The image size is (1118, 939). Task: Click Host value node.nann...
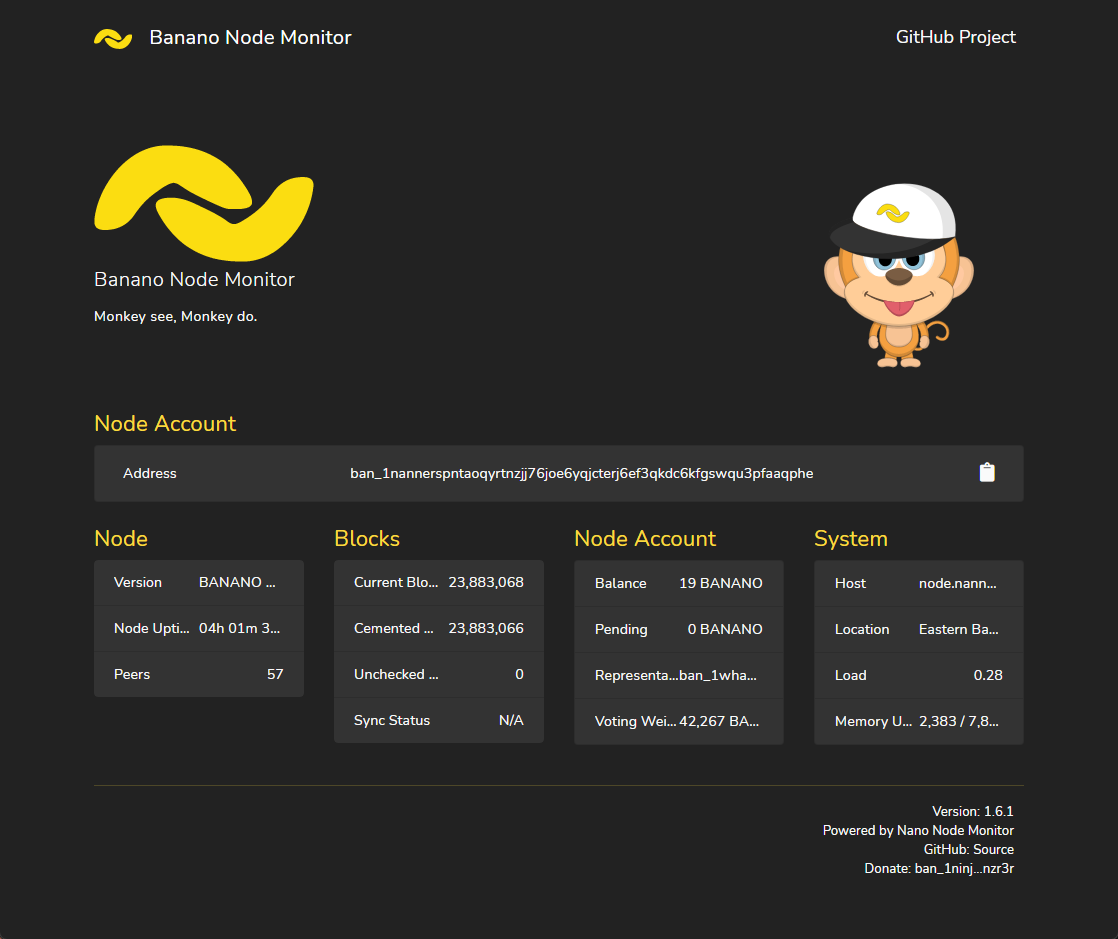pyautogui.click(x=958, y=583)
